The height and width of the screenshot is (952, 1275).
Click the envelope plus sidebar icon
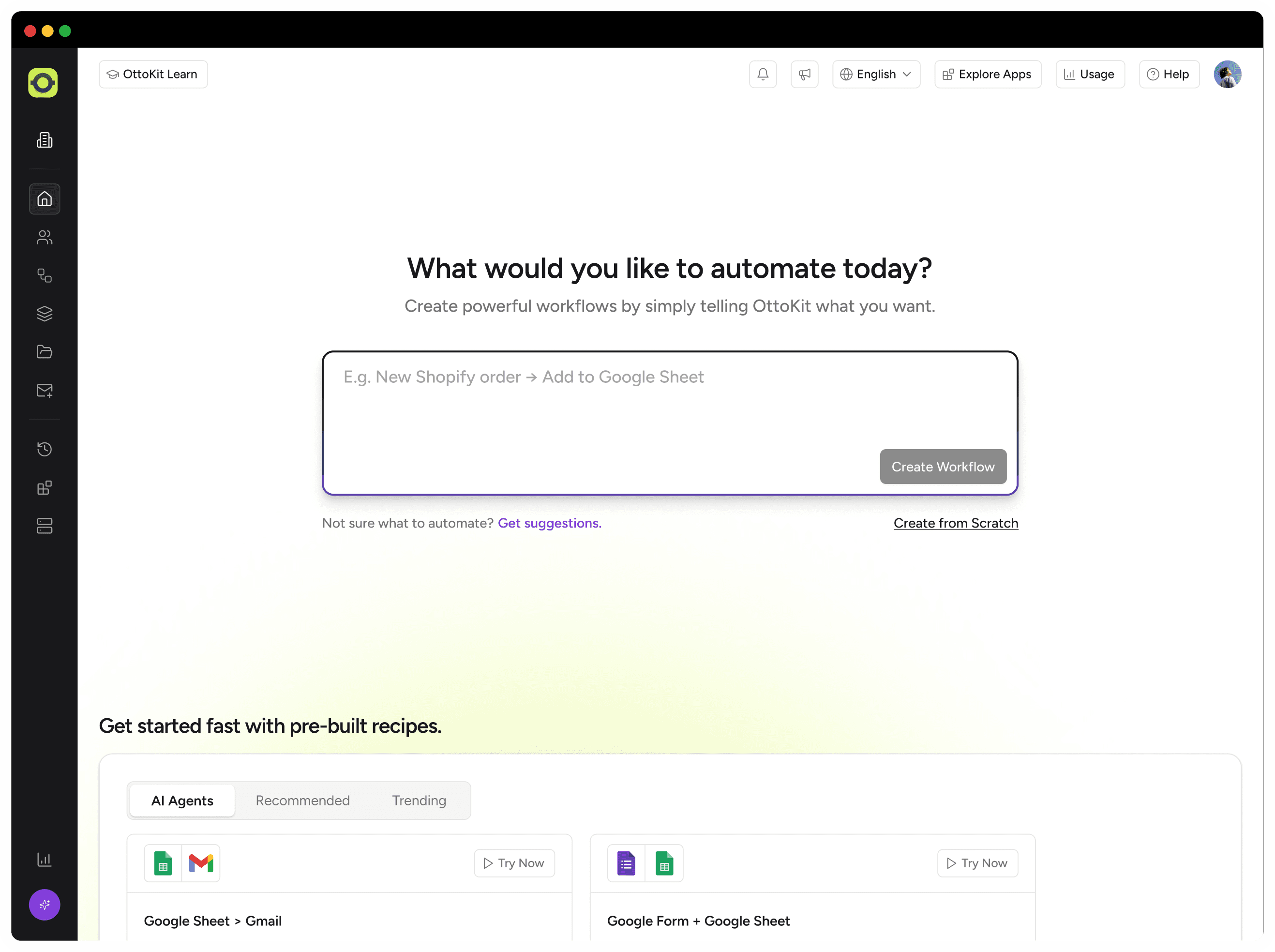click(x=45, y=390)
